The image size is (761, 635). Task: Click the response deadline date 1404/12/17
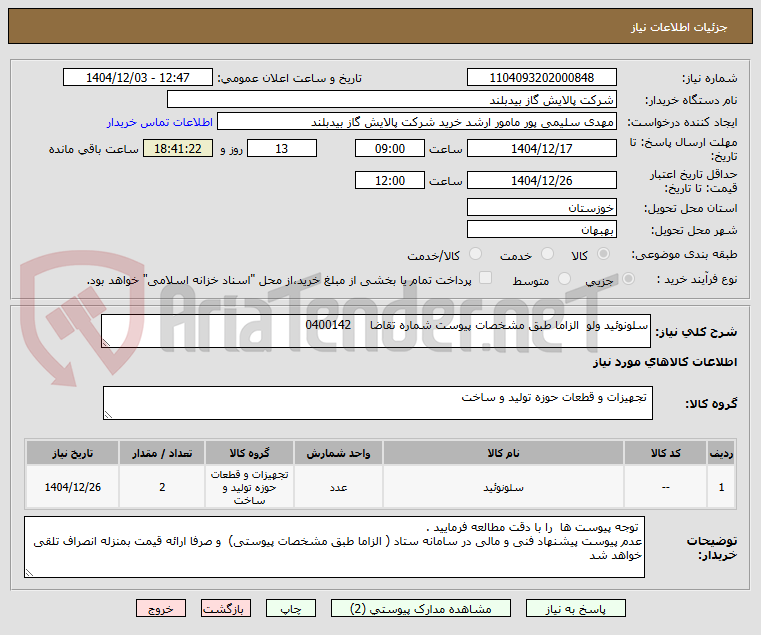point(542,148)
